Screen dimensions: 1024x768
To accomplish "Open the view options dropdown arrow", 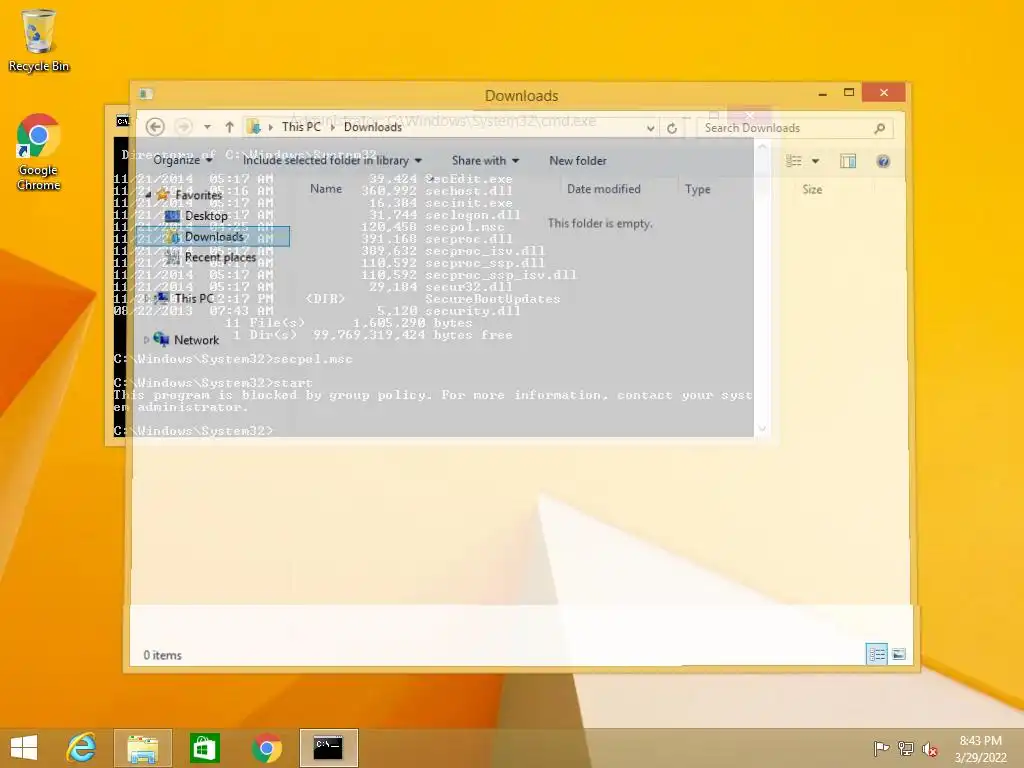I will 815,161.
